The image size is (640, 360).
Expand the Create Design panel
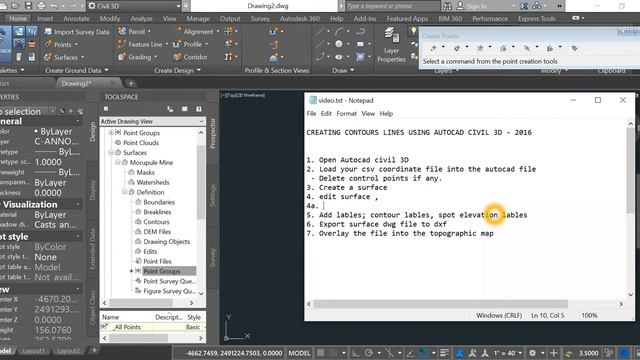177,70
